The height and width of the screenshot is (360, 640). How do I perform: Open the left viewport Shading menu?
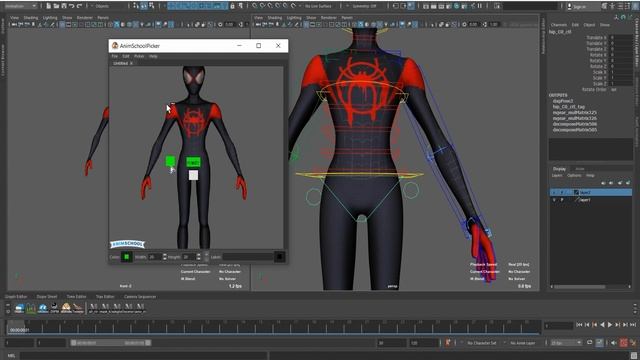pos(31,18)
